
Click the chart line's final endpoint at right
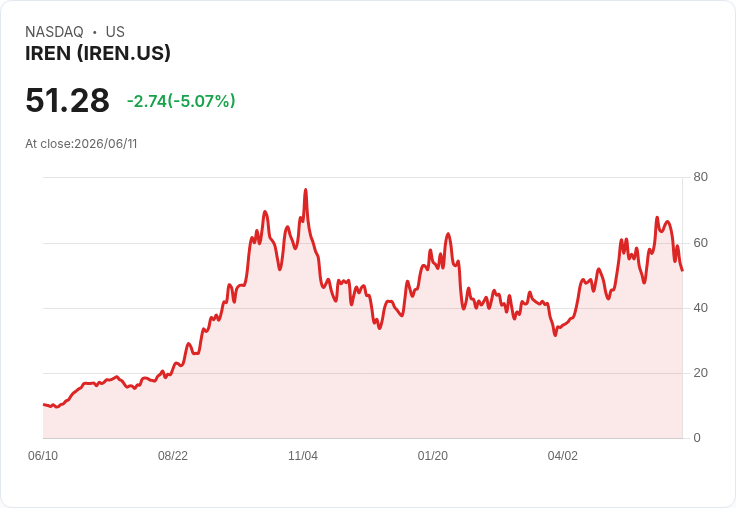(682, 270)
